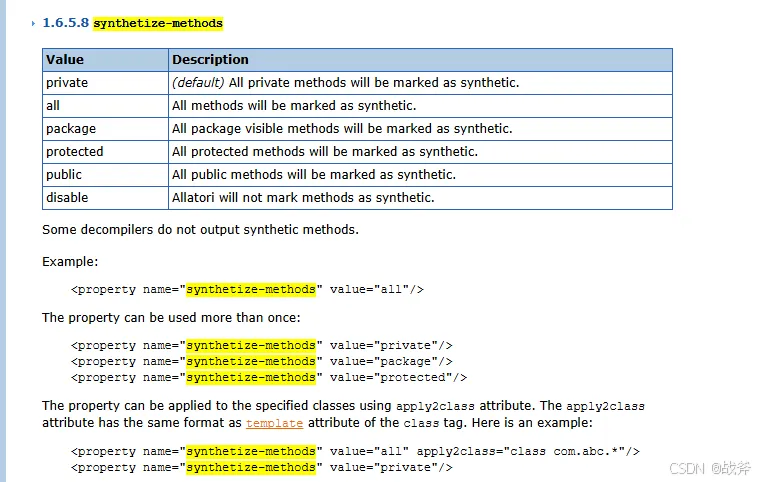Select the public value cell
Image resolution: width=758 pixels, height=482 pixels.
point(66,175)
